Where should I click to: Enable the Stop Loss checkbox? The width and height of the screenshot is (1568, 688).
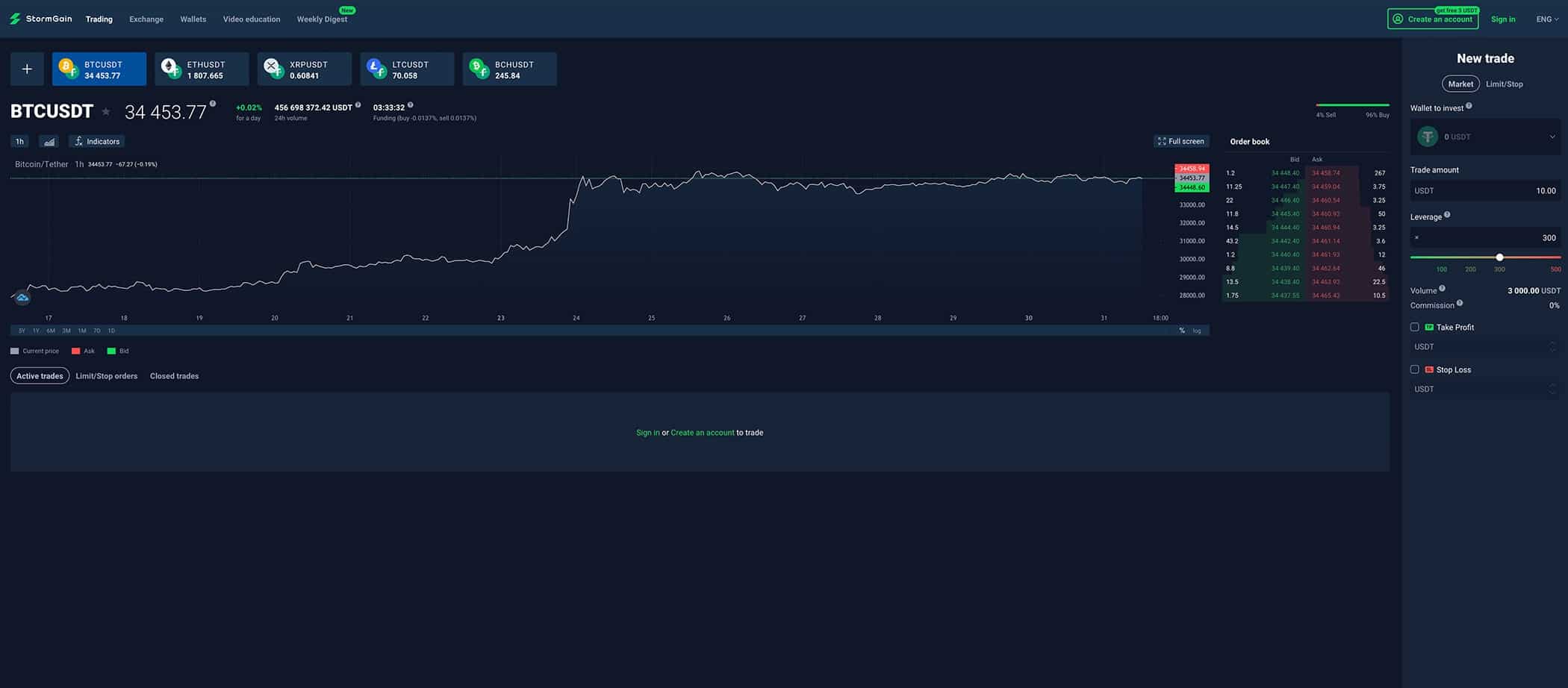coord(1414,369)
